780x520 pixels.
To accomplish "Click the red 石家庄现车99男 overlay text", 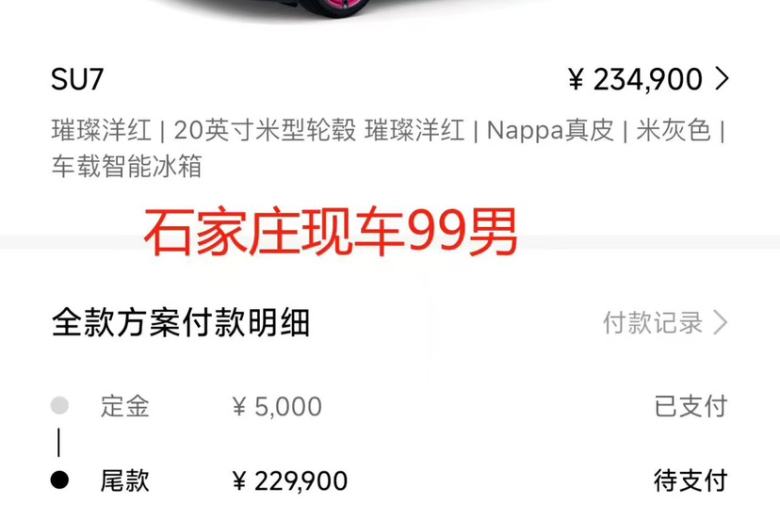I will pyautogui.click(x=331, y=232).
